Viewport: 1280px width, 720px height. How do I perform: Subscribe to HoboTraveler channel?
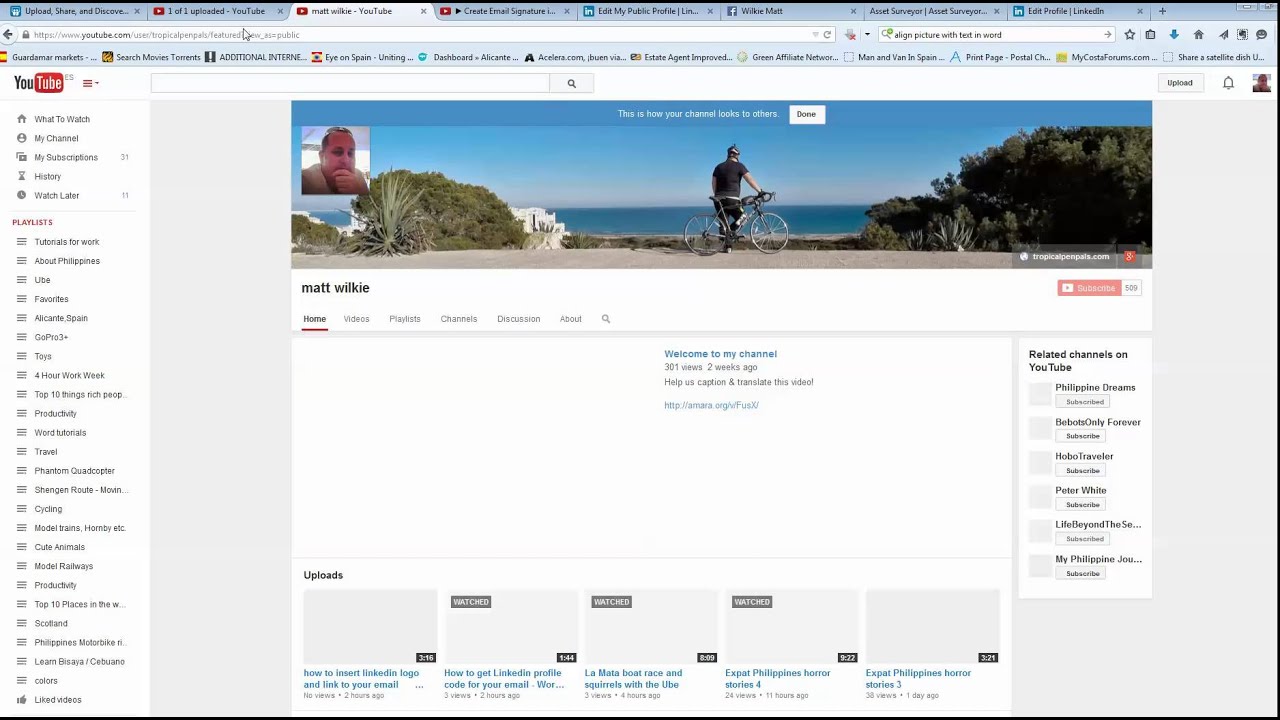click(x=1082, y=470)
